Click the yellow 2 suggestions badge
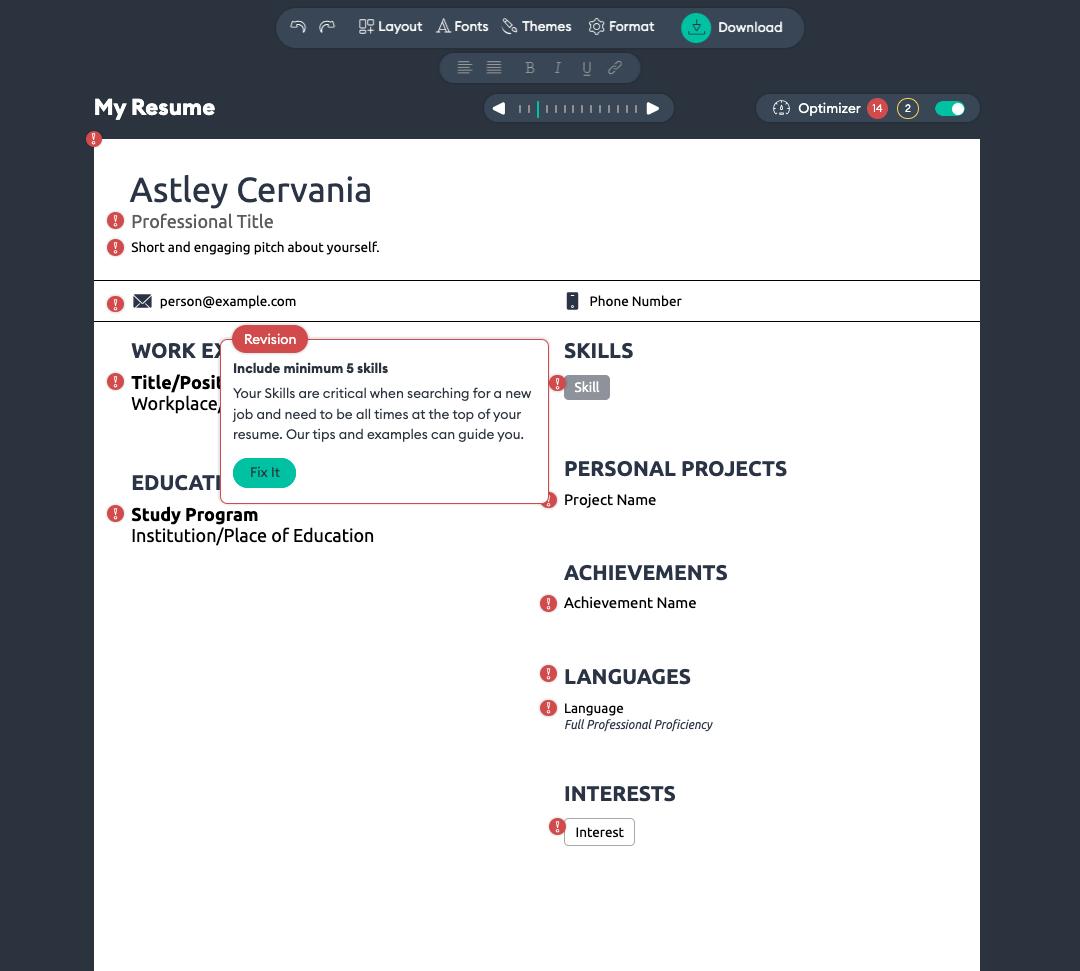This screenshot has height=971, width=1080. 908,108
